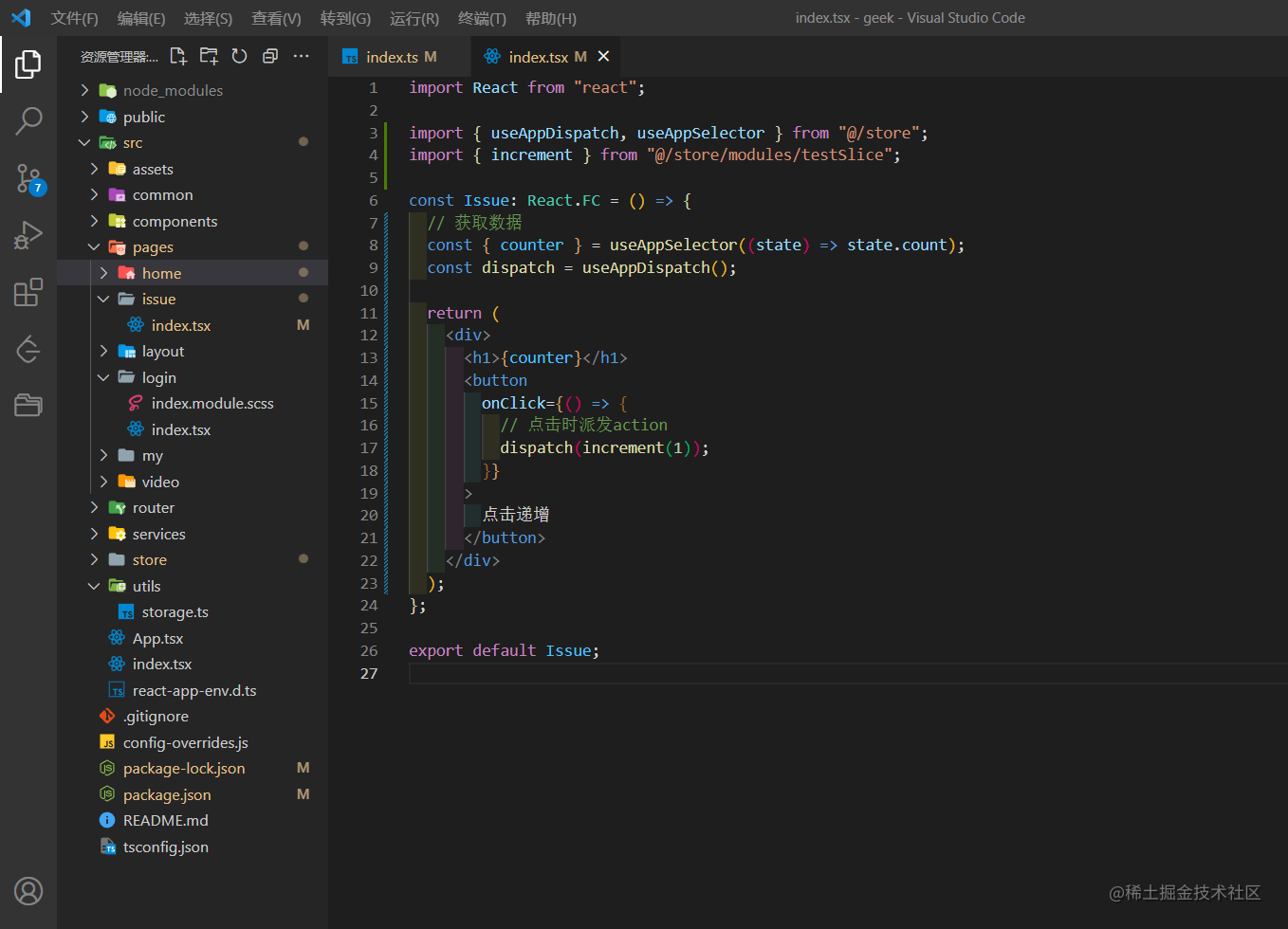1288x929 pixels.
Task: Collapse all folders in explorer
Action: click(x=270, y=56)
